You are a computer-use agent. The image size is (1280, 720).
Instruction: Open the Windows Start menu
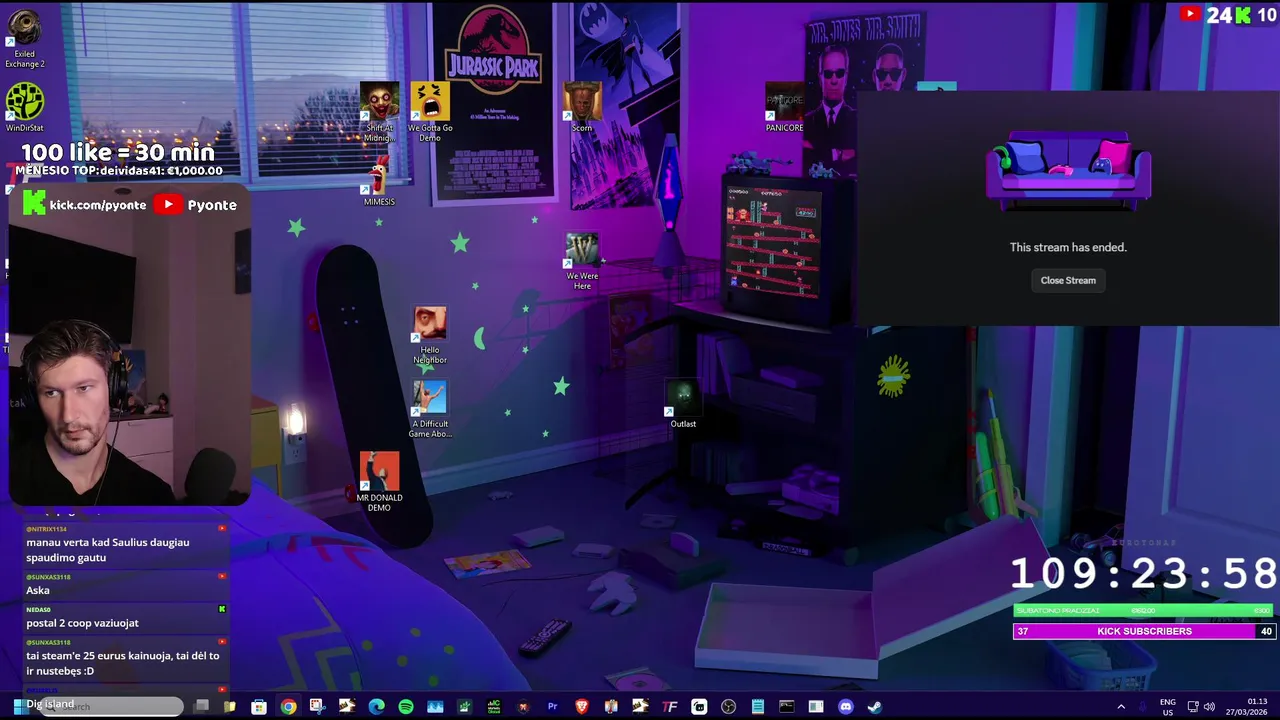point(19,706)
